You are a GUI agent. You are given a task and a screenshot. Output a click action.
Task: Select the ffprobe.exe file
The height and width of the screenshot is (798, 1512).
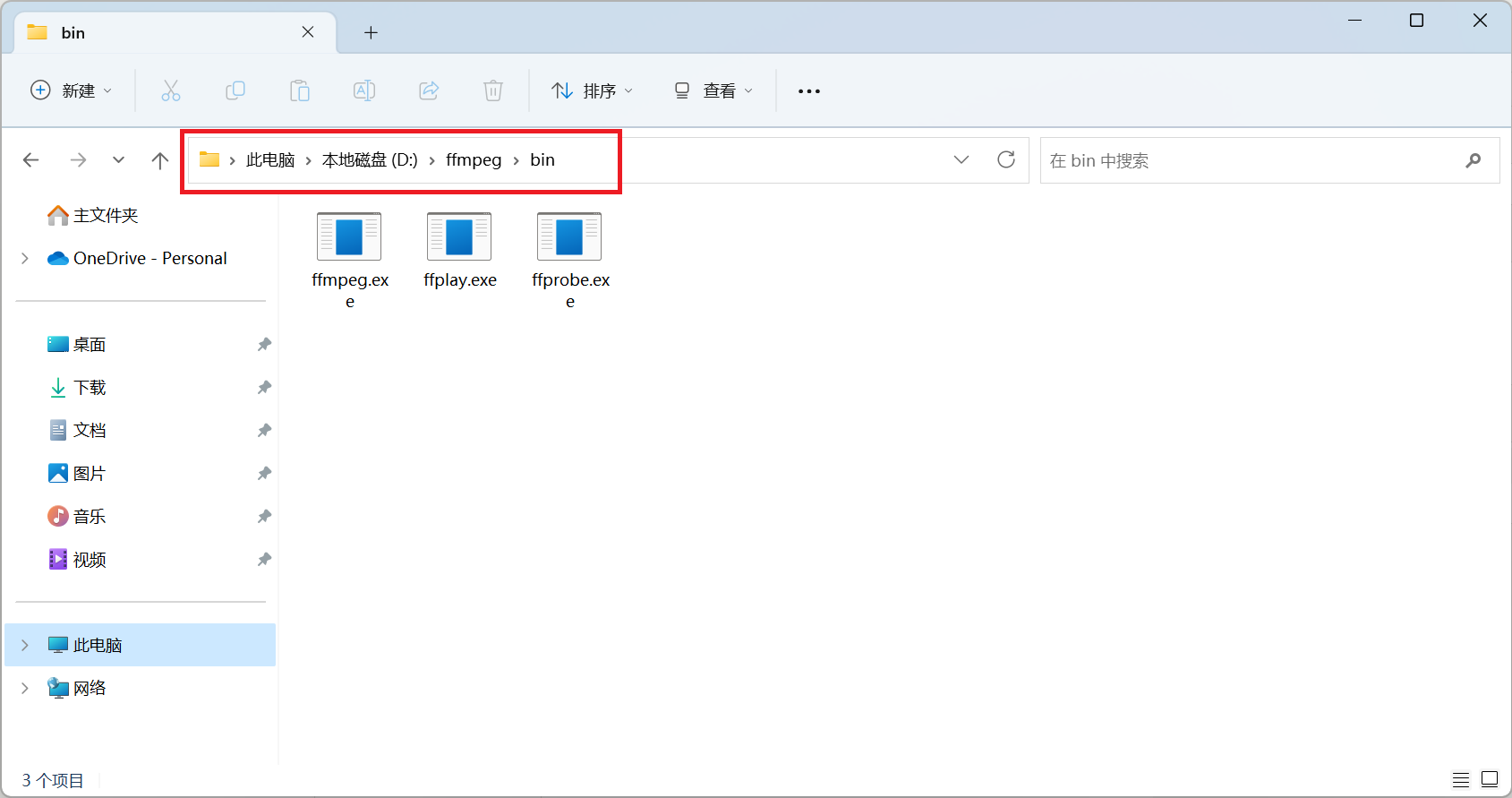pos(570,261)
